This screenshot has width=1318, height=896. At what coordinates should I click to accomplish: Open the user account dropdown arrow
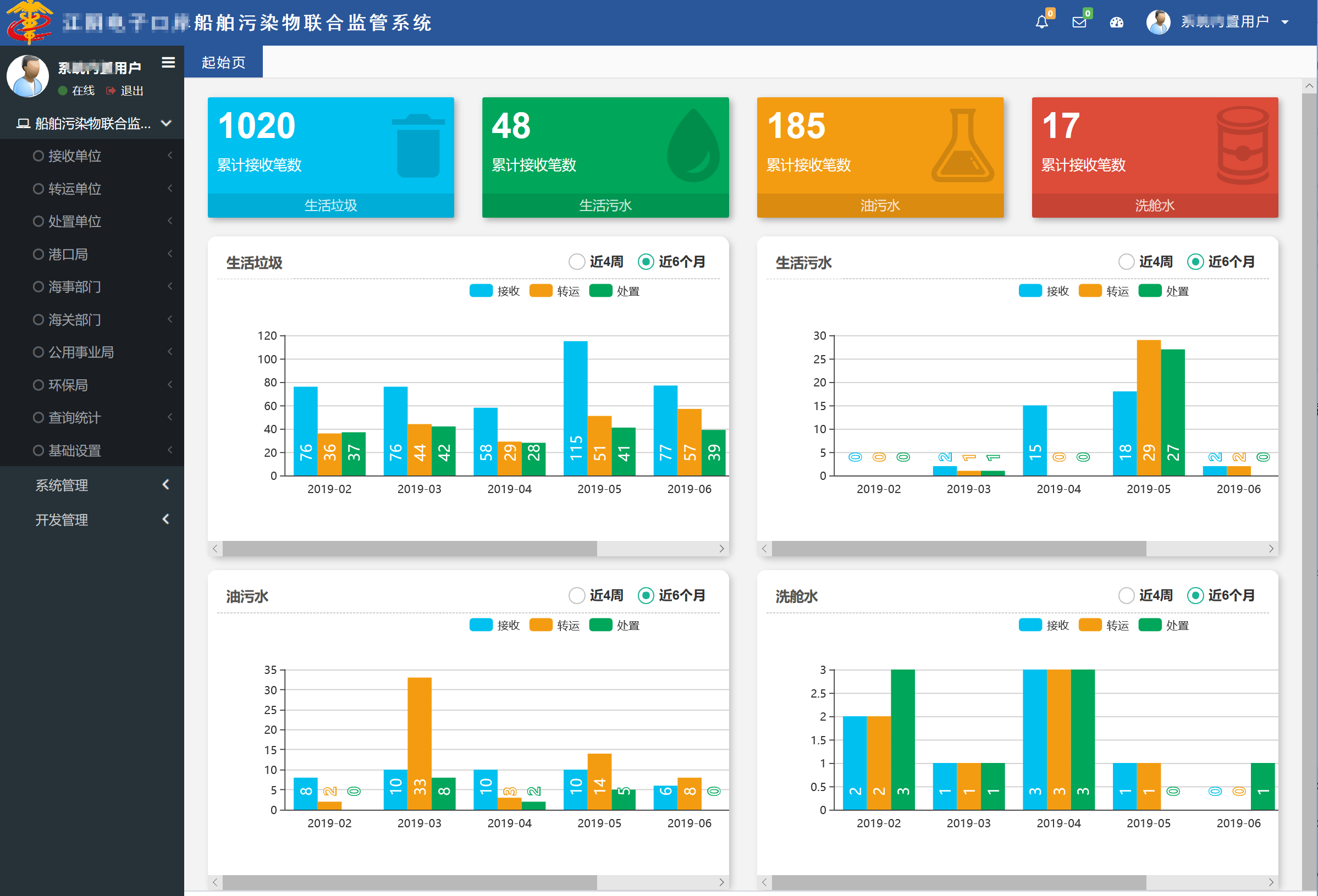point(1285,22)
